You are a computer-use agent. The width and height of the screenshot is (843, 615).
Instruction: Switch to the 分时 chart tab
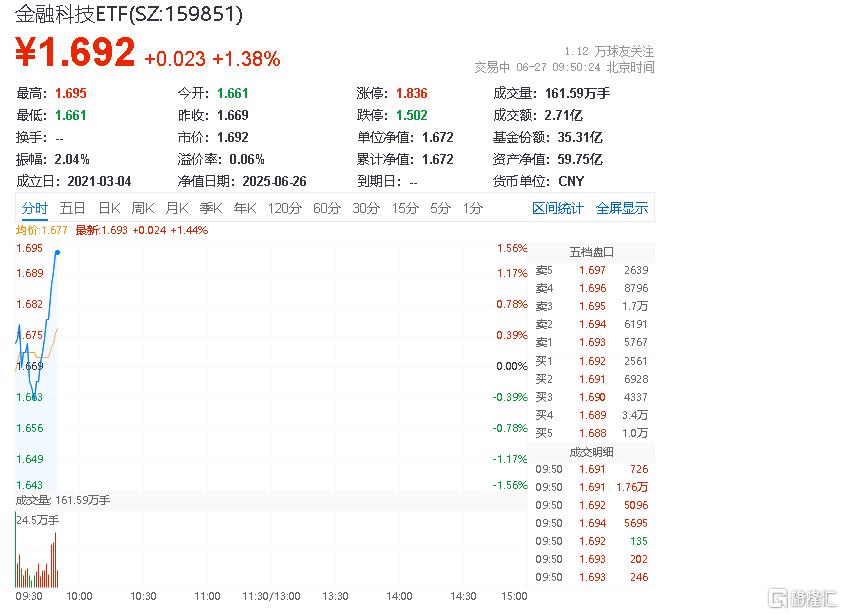(34, 208)
